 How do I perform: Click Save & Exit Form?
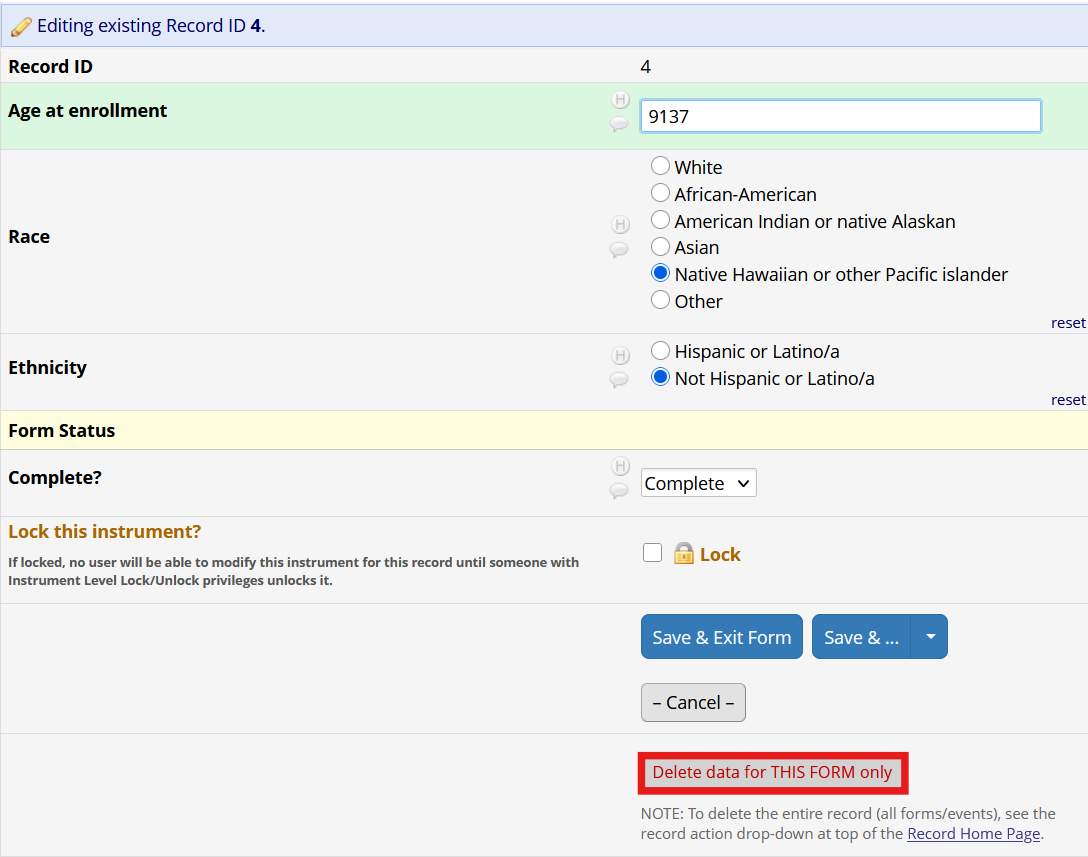coord(721,636)
